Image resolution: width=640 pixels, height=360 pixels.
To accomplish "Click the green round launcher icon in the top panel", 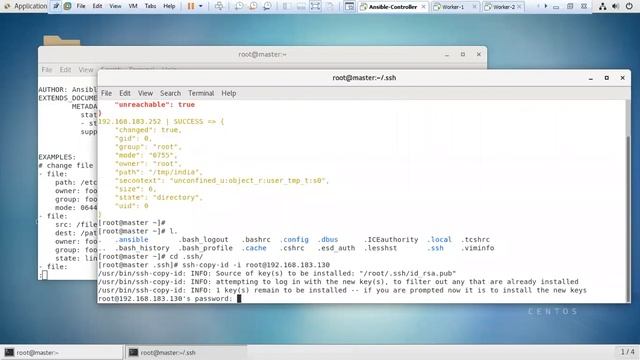I will (67, 6).
